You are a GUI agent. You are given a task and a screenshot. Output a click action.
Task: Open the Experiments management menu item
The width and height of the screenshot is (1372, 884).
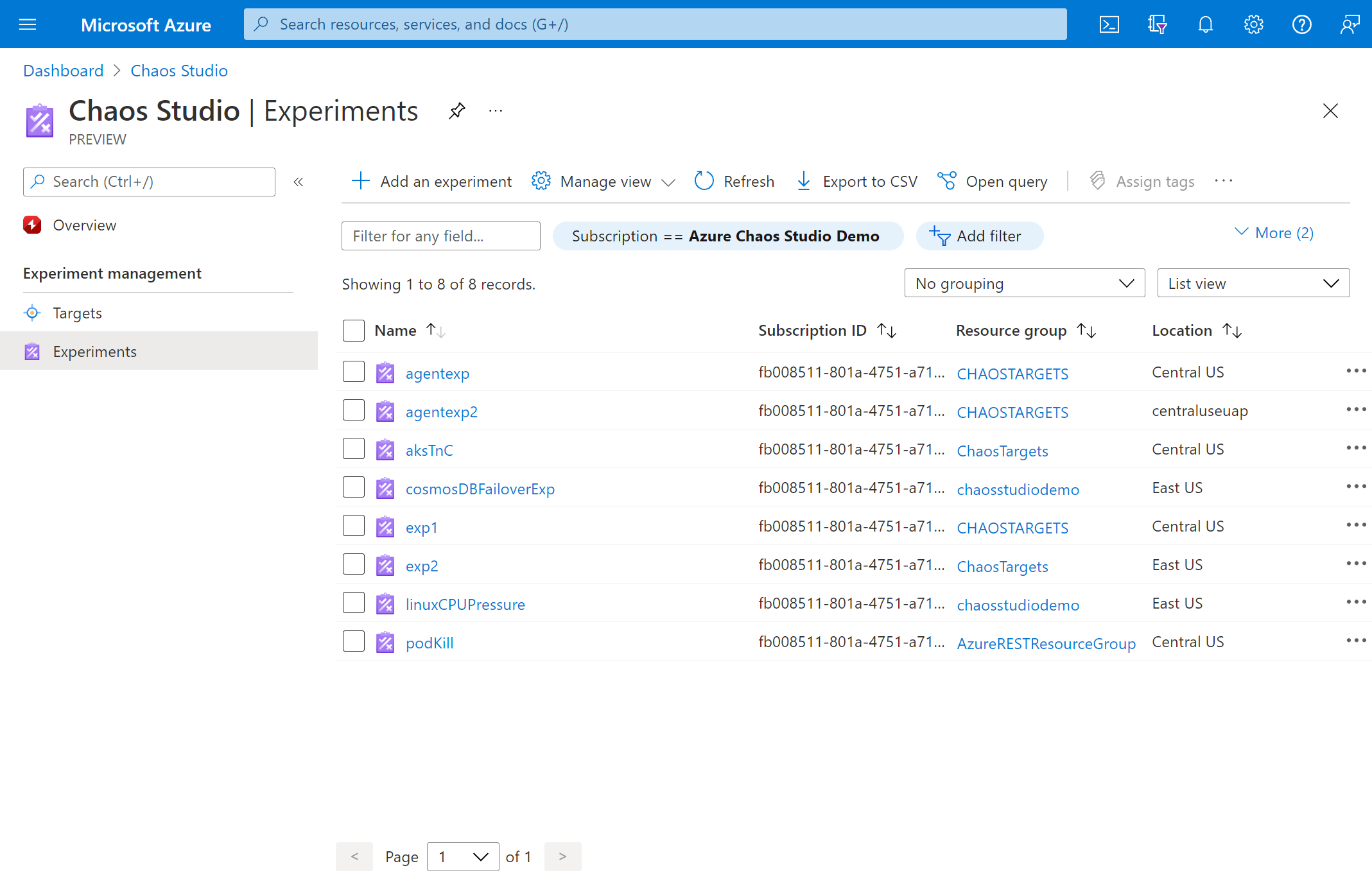[93, 350]
